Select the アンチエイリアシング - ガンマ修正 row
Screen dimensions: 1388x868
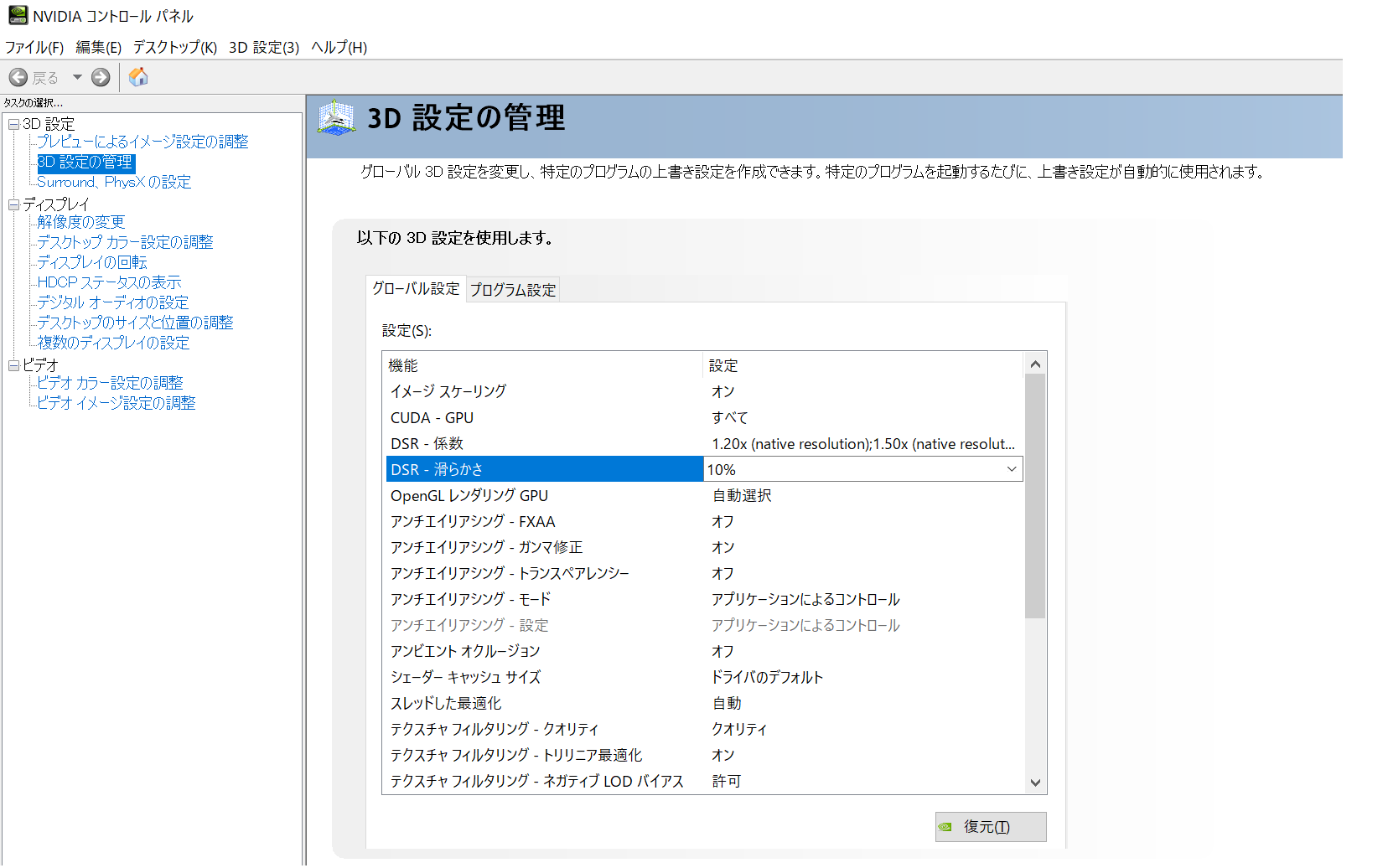click(704, 547)
